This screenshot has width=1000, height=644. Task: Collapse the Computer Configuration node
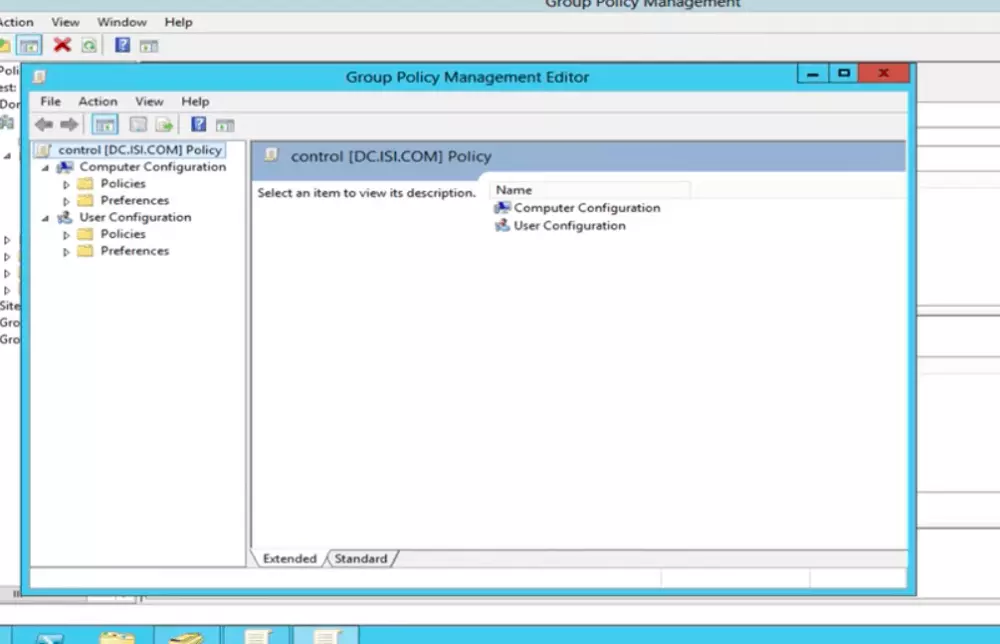45,168
